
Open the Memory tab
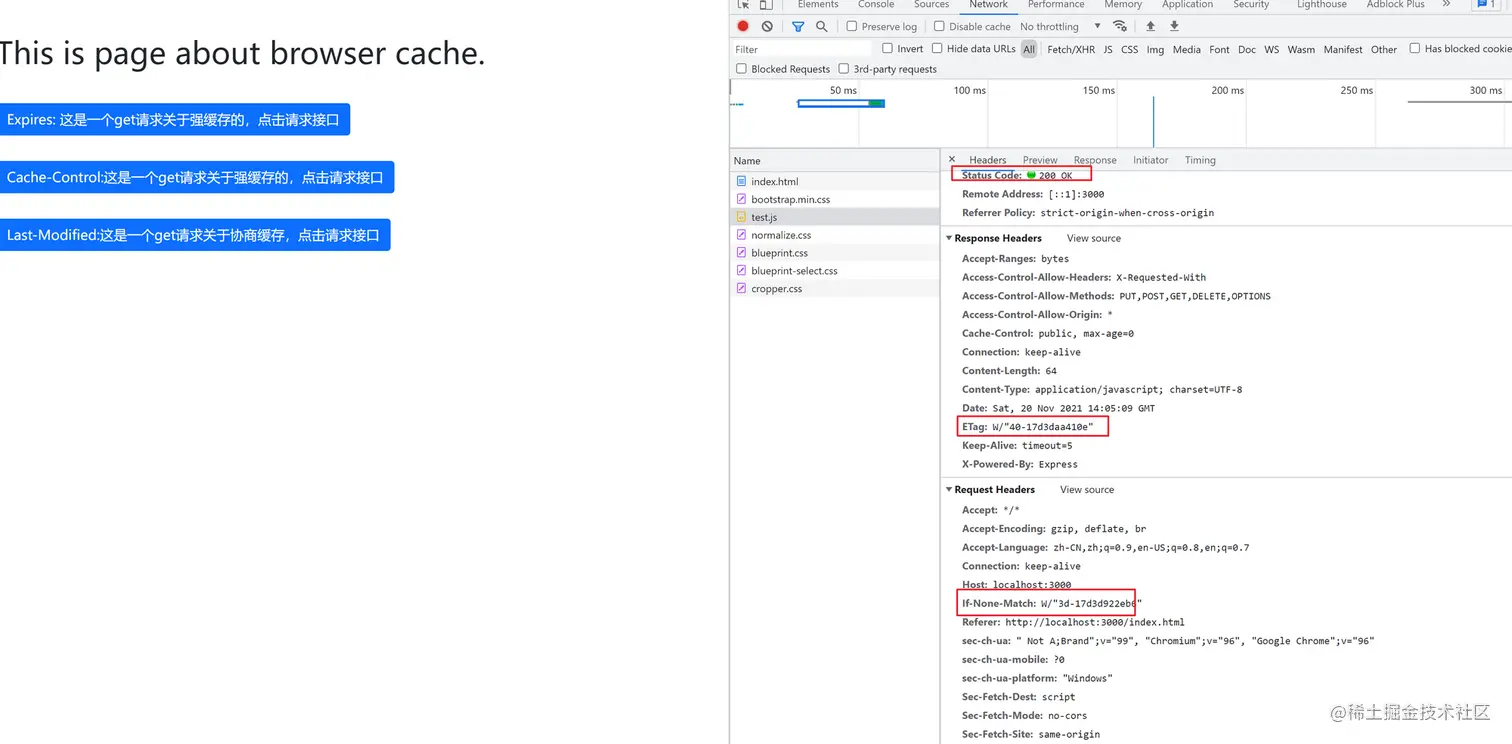tap(1123, 4)
